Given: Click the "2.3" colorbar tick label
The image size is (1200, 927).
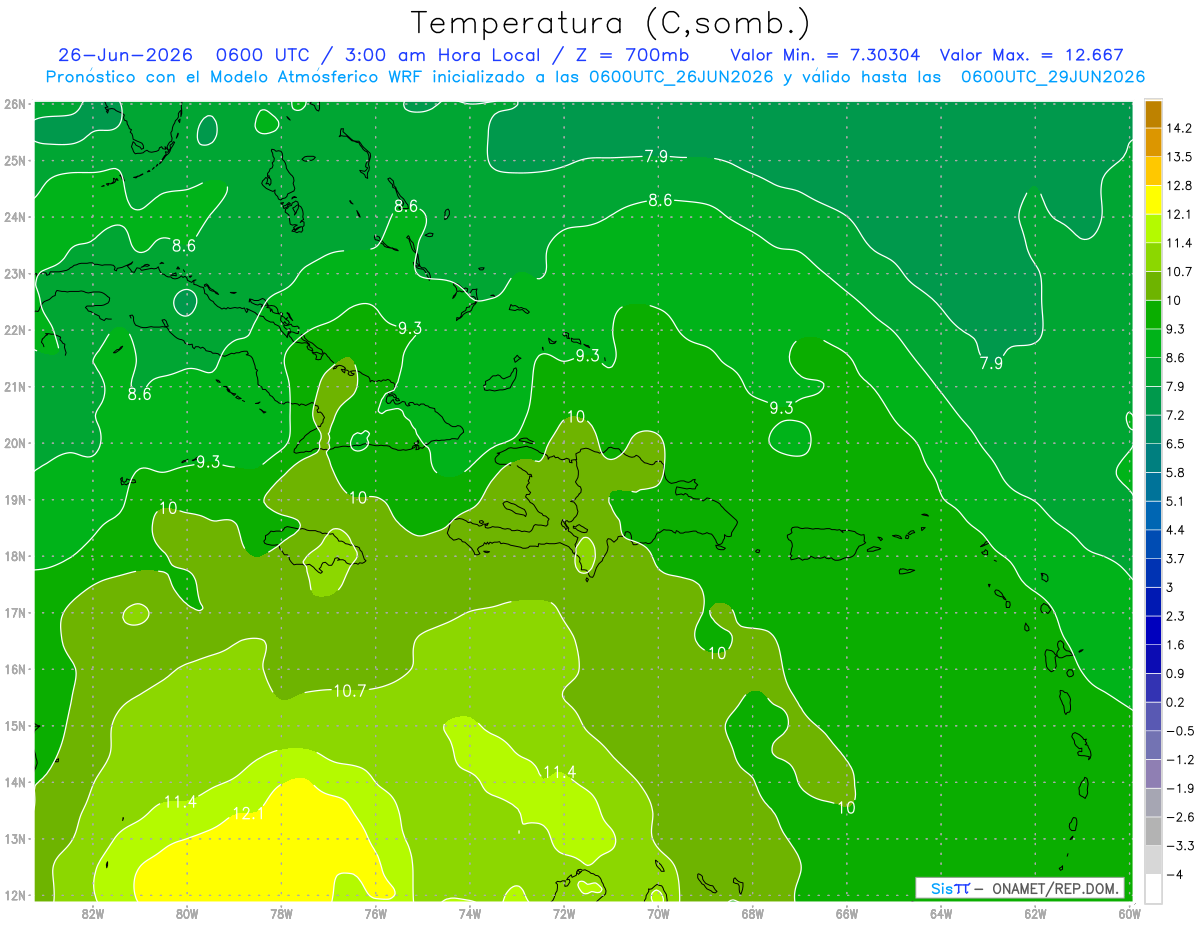Looking at the screenshot, I should point(1176,616).
